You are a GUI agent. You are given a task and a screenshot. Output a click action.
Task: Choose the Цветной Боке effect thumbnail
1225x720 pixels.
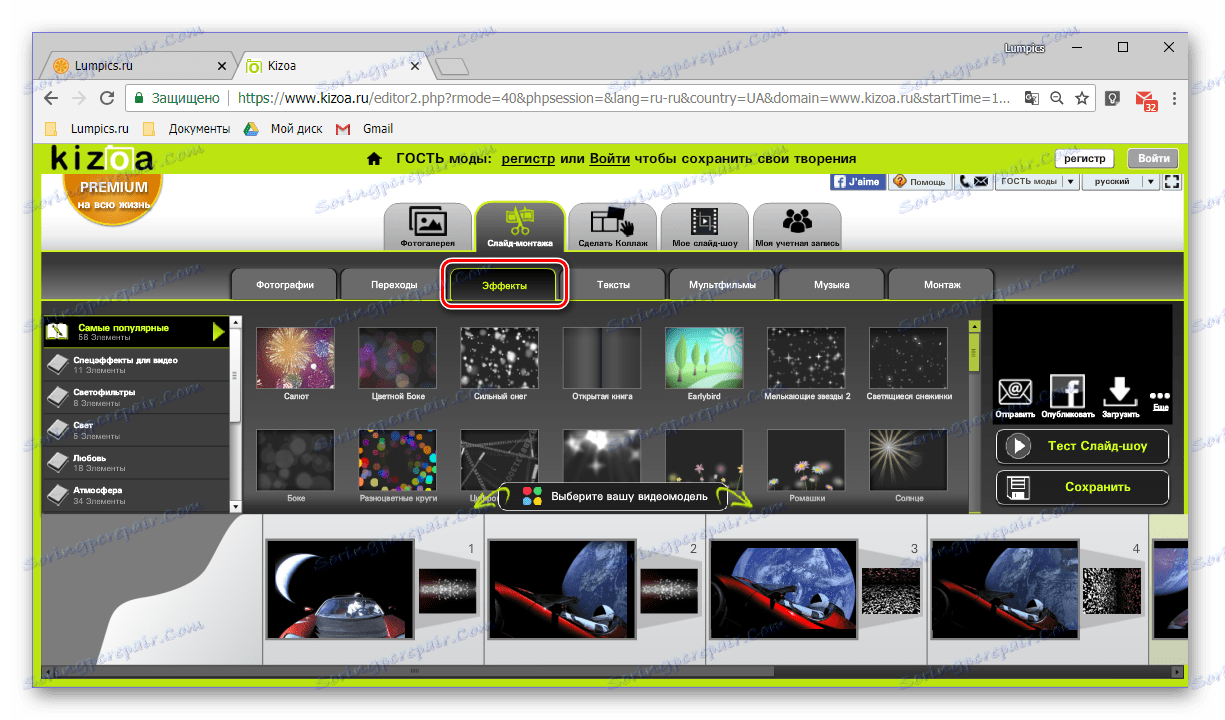pos(398,358)
